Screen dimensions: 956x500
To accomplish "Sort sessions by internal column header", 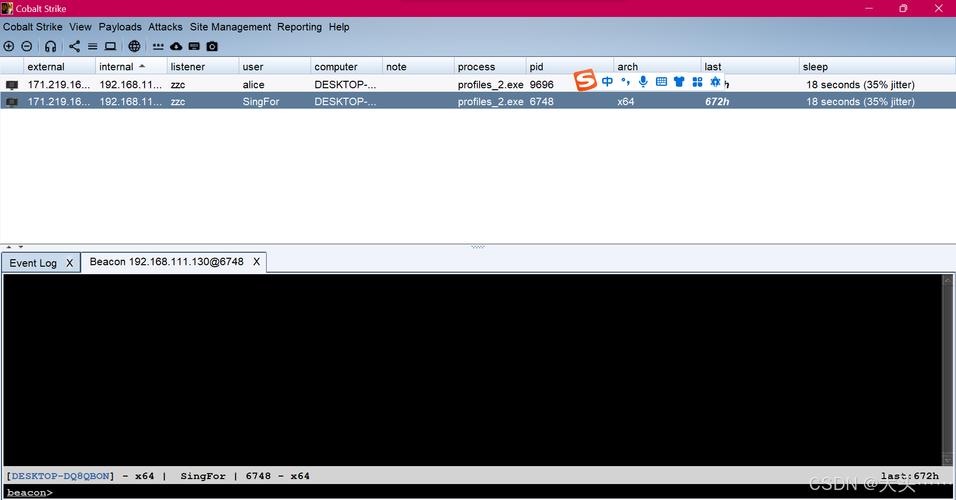I will [130, 66].
